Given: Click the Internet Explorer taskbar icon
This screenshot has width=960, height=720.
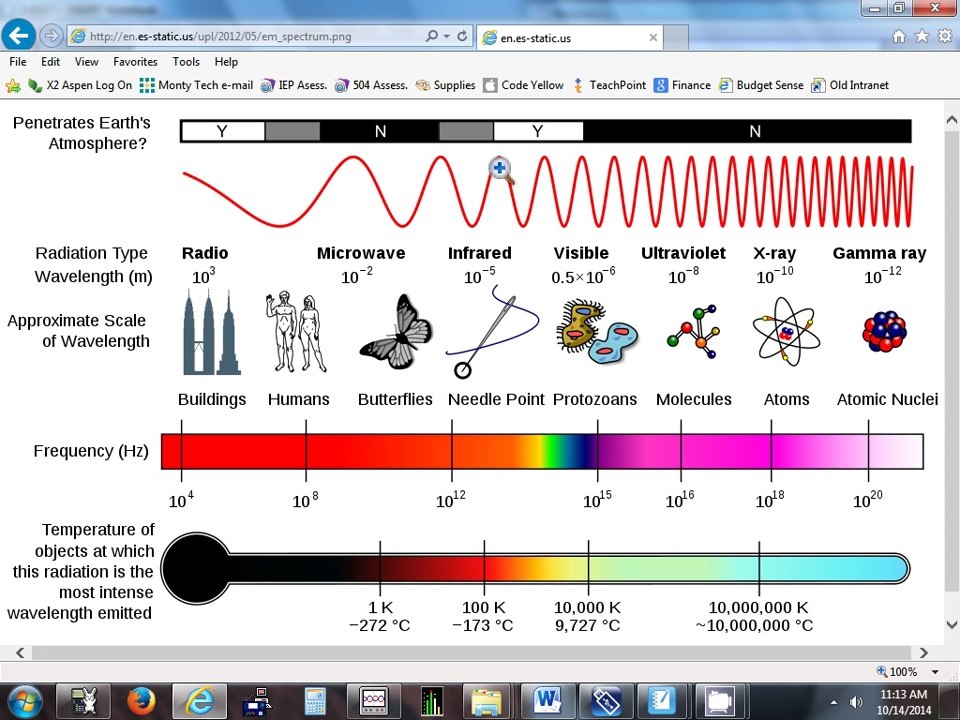Looking at the screenshot, I should pyautogui.click(x=200, y=701).
